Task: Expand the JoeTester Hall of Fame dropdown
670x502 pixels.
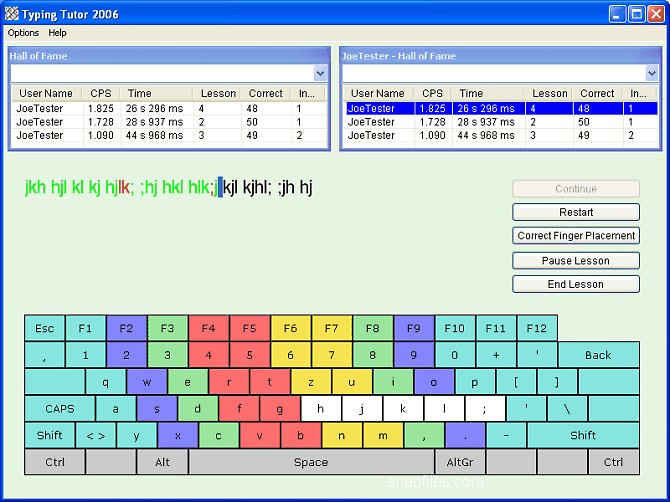Action: pyautogui.click(x=652, y=73)
